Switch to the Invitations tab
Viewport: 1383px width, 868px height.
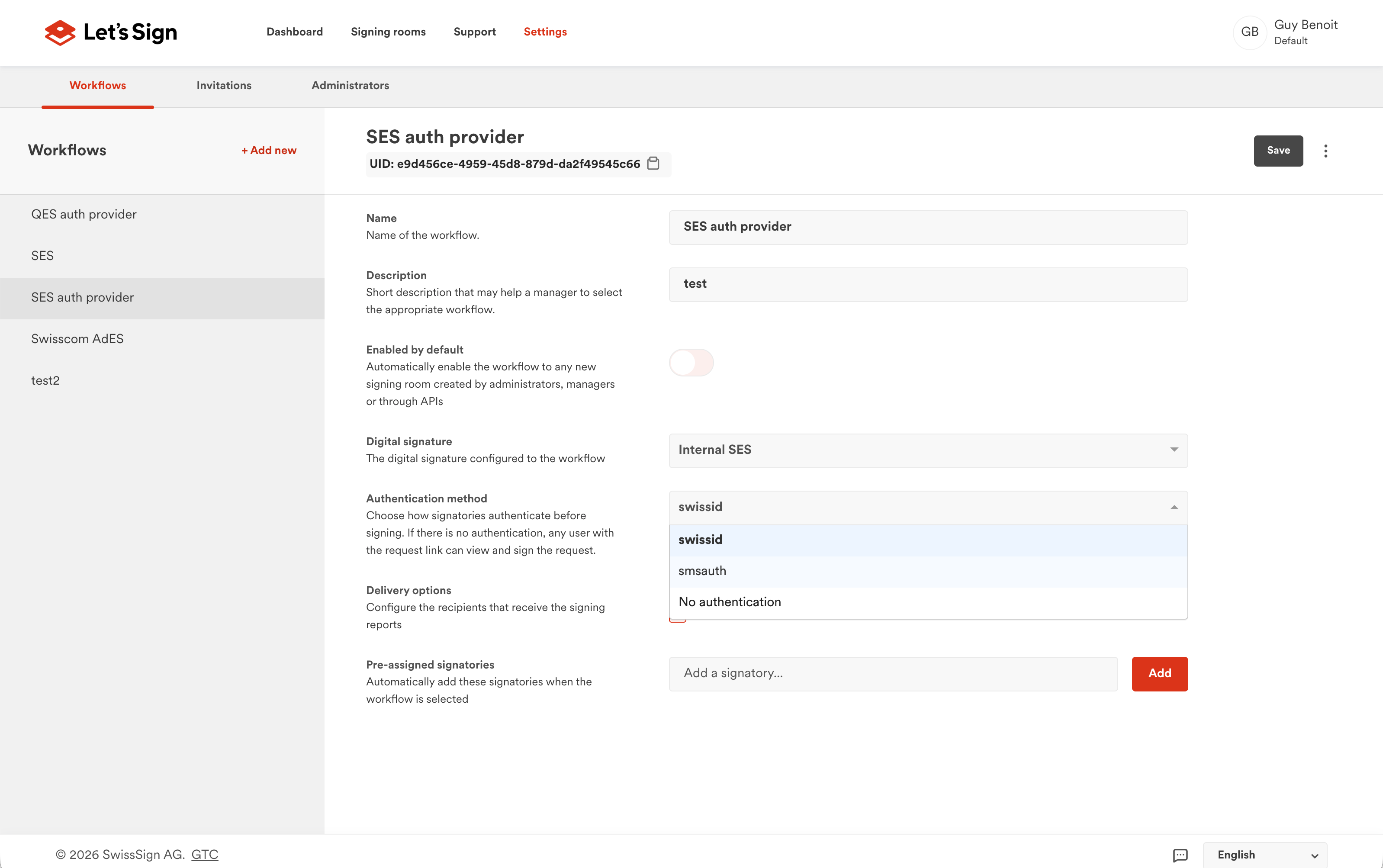pos(224,86)
